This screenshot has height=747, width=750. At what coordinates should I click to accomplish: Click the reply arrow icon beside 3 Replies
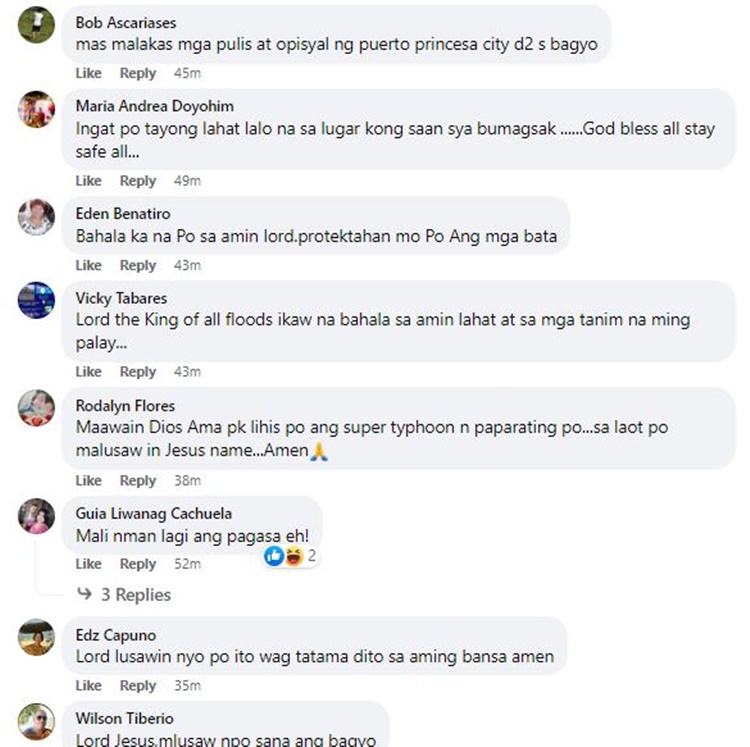(85, 594)
